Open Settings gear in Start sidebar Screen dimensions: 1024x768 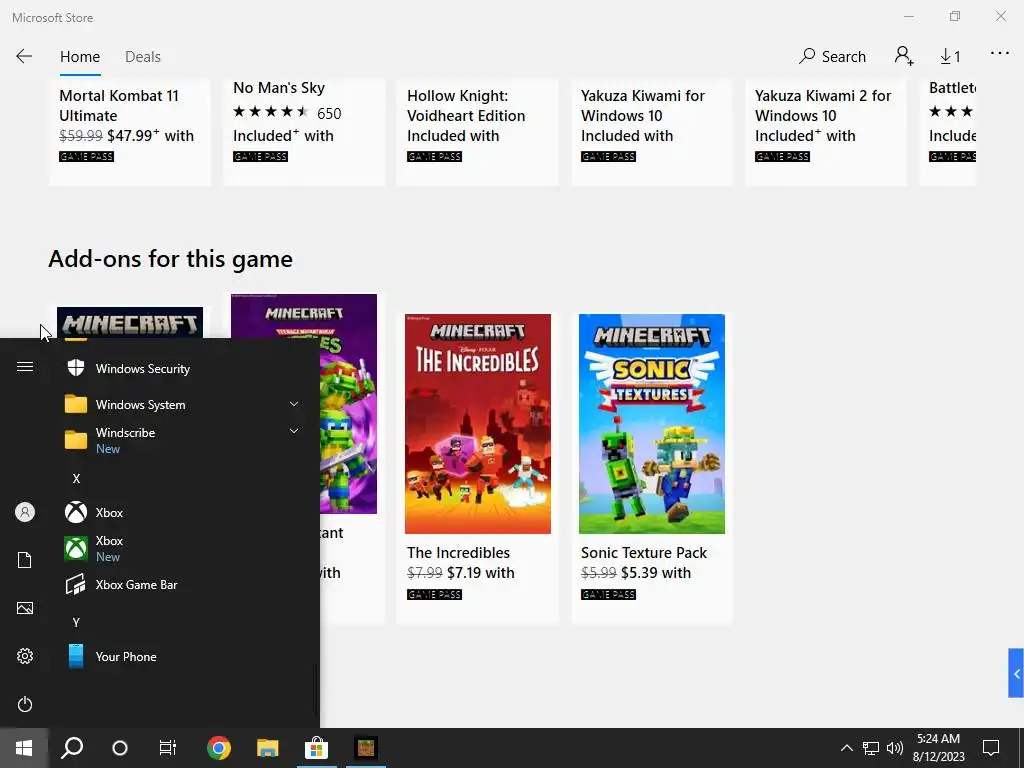25,656
